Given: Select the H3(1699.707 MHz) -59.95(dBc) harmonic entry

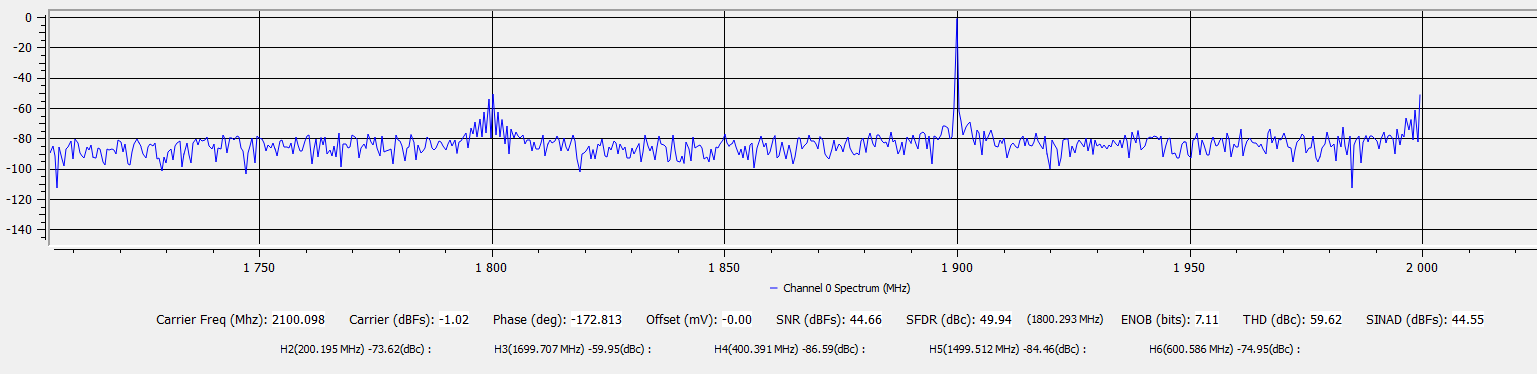Looking at the screenshot, I should pos(573,350).
